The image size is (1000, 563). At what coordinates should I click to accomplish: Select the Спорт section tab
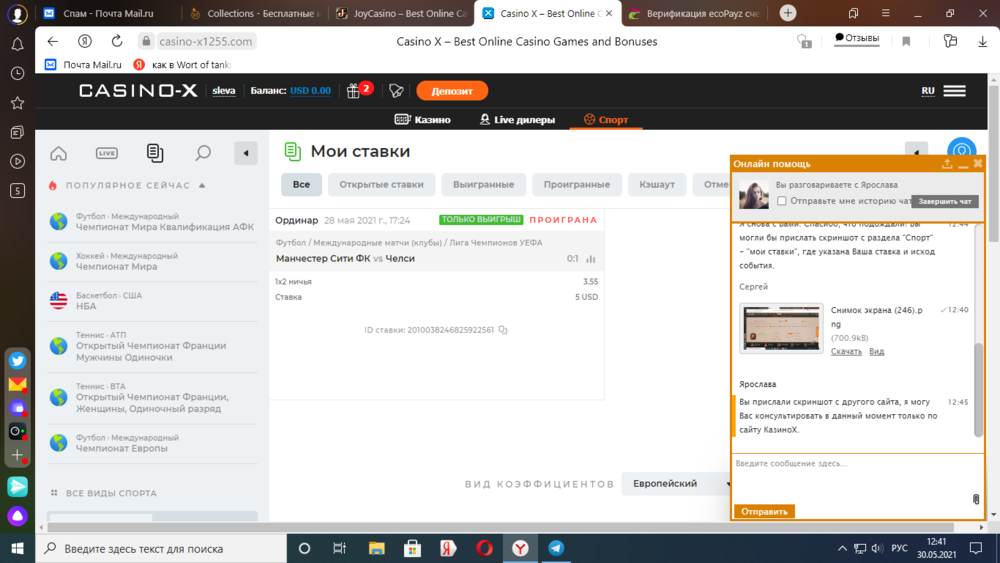pyautogui.click(x=606, y=119)
